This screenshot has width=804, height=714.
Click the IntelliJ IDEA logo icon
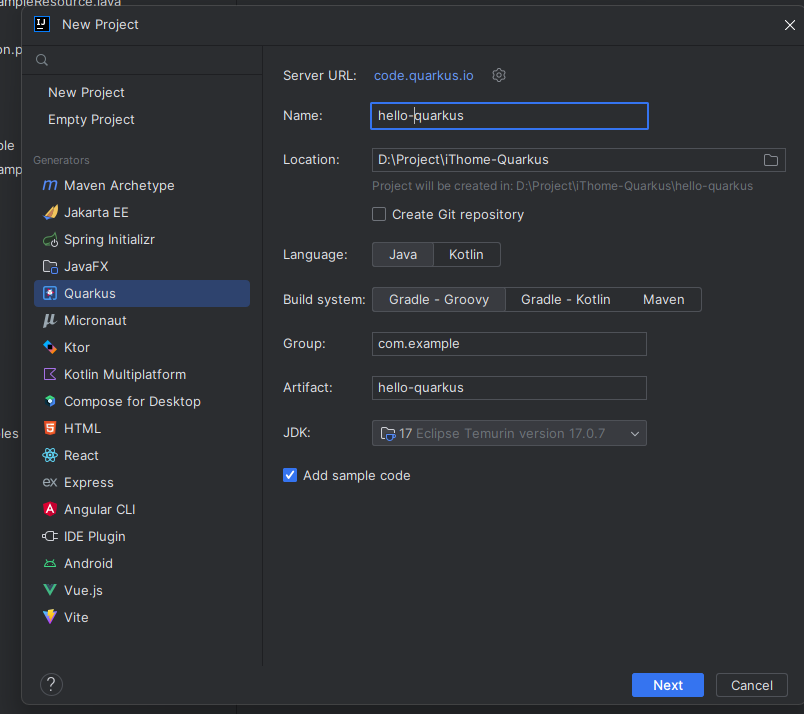[42, 24]
